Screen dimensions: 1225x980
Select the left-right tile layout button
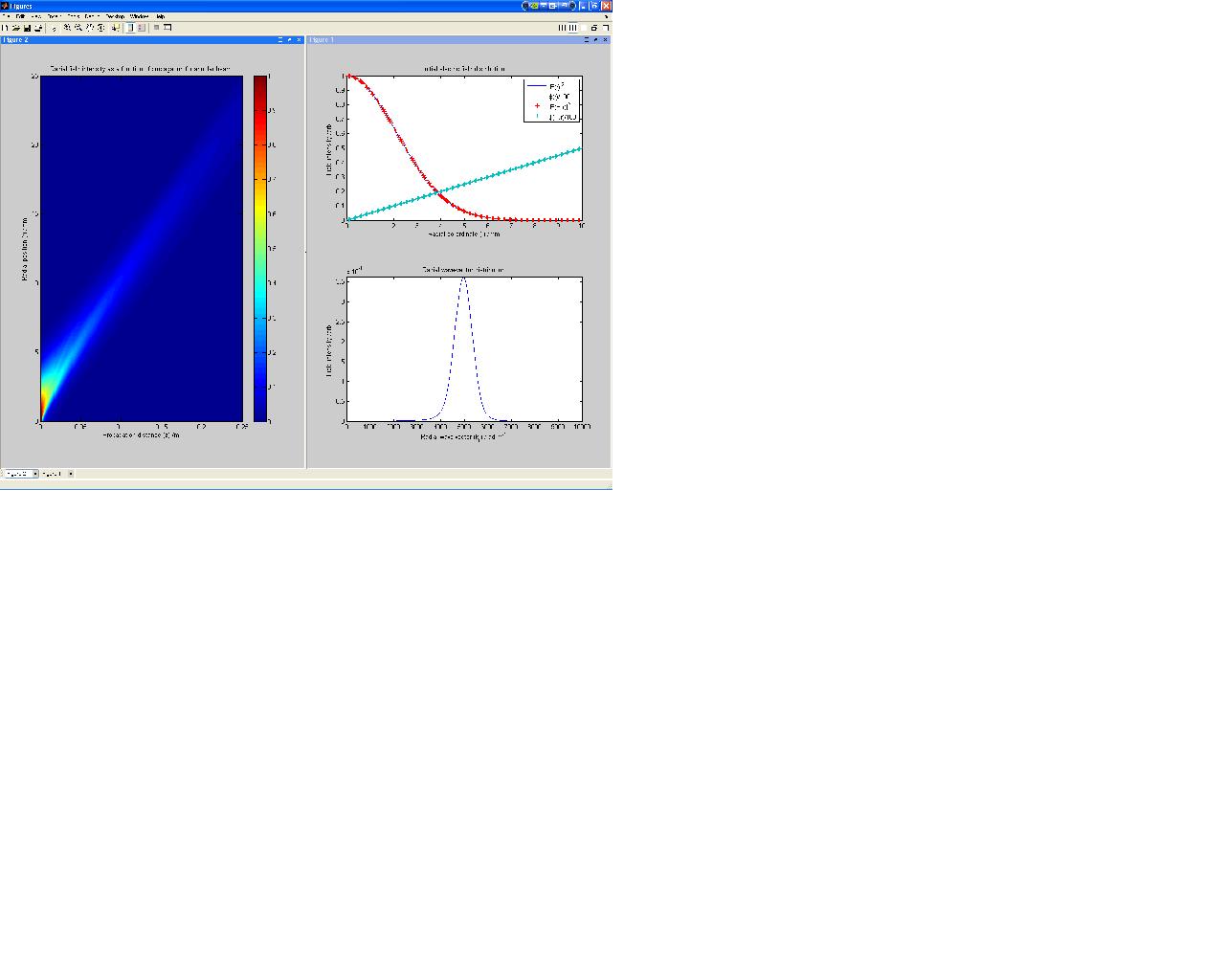tap(572, 28)
